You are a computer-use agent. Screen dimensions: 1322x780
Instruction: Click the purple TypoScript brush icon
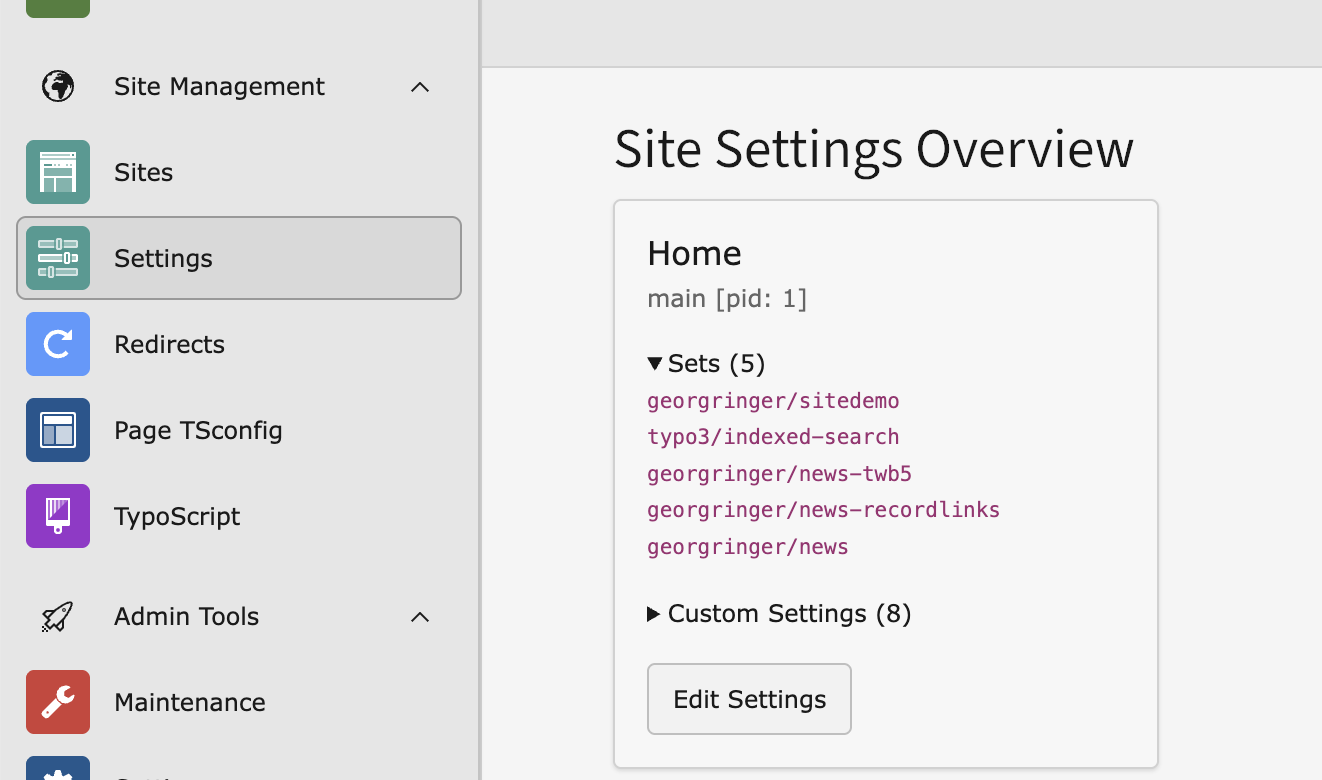[x=58, y=516]
